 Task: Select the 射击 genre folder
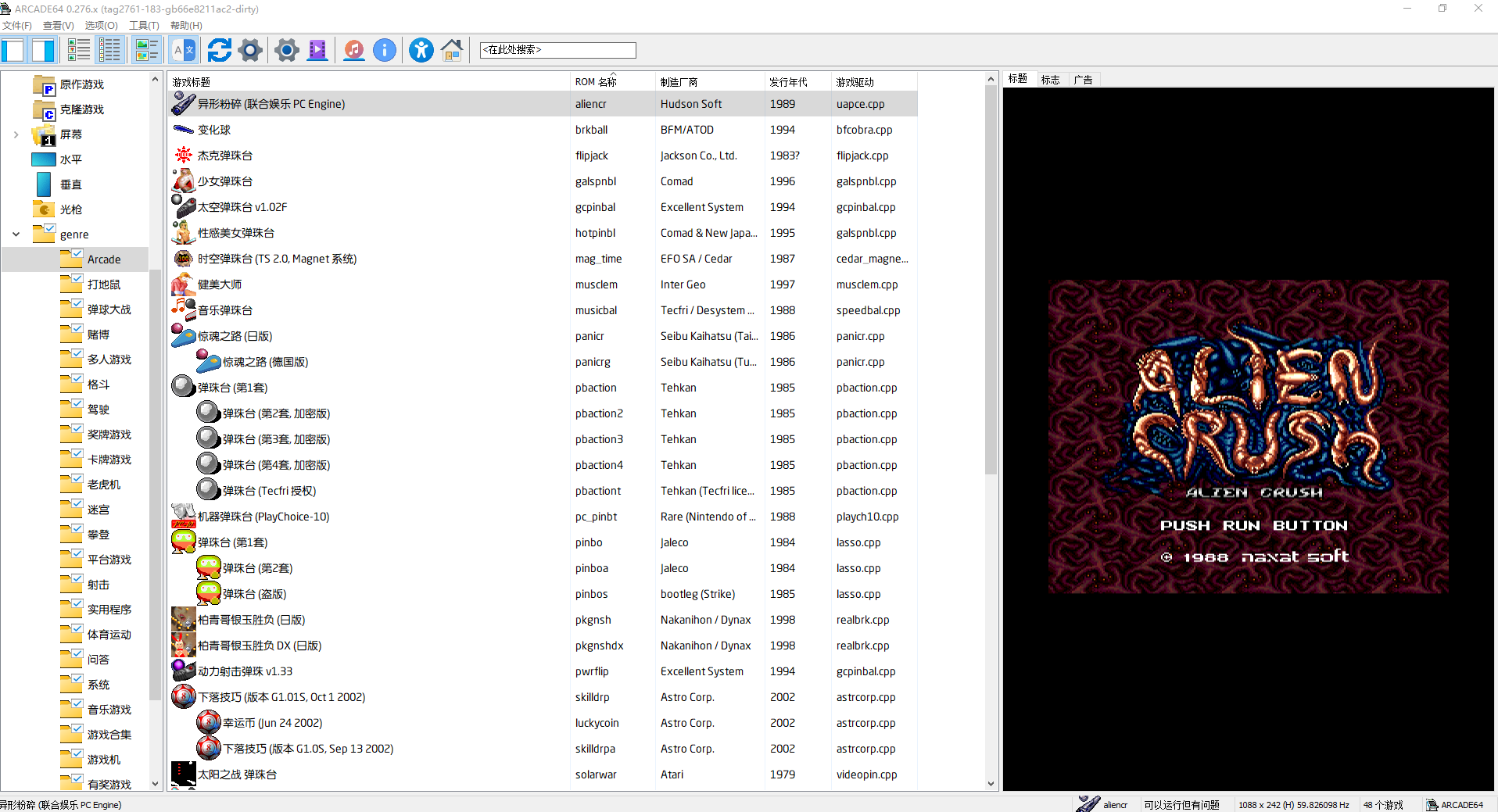coord(85,585)
